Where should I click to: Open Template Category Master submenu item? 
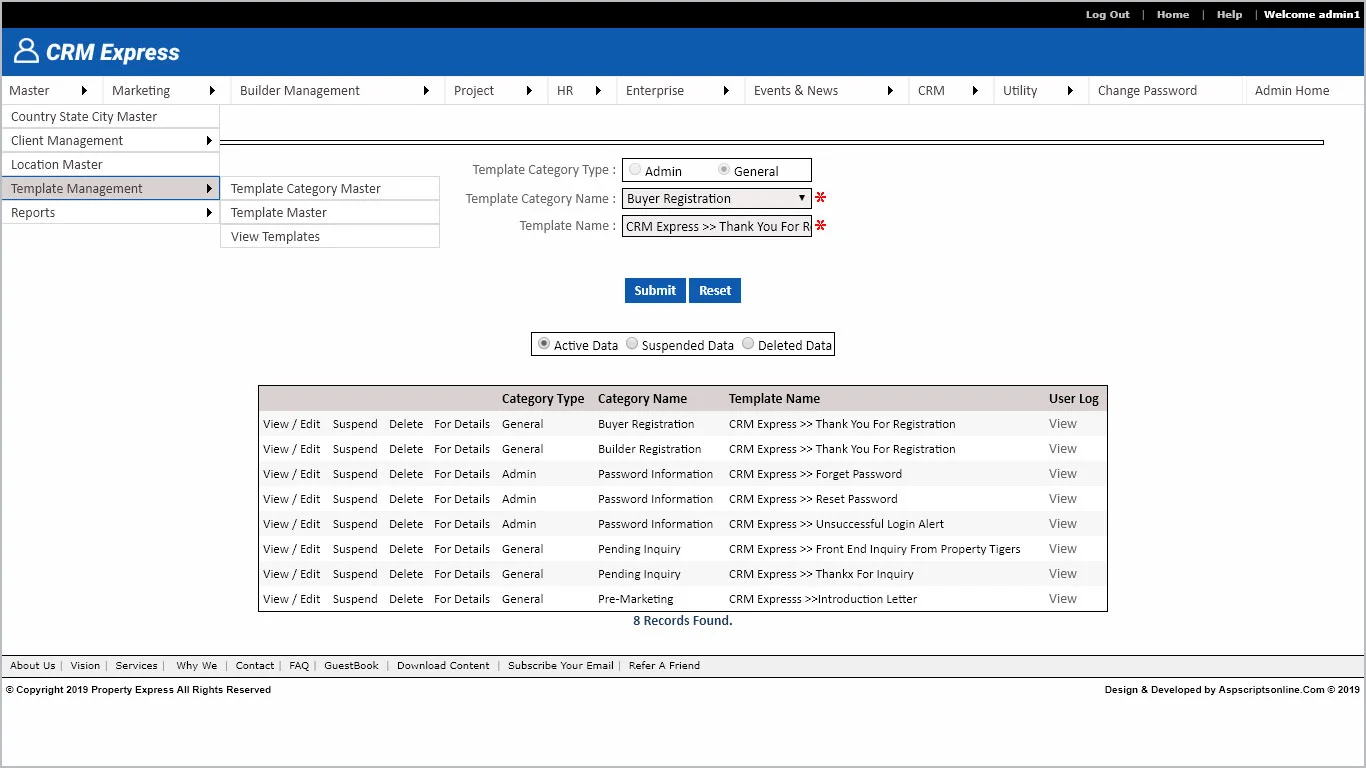[330, 188]
